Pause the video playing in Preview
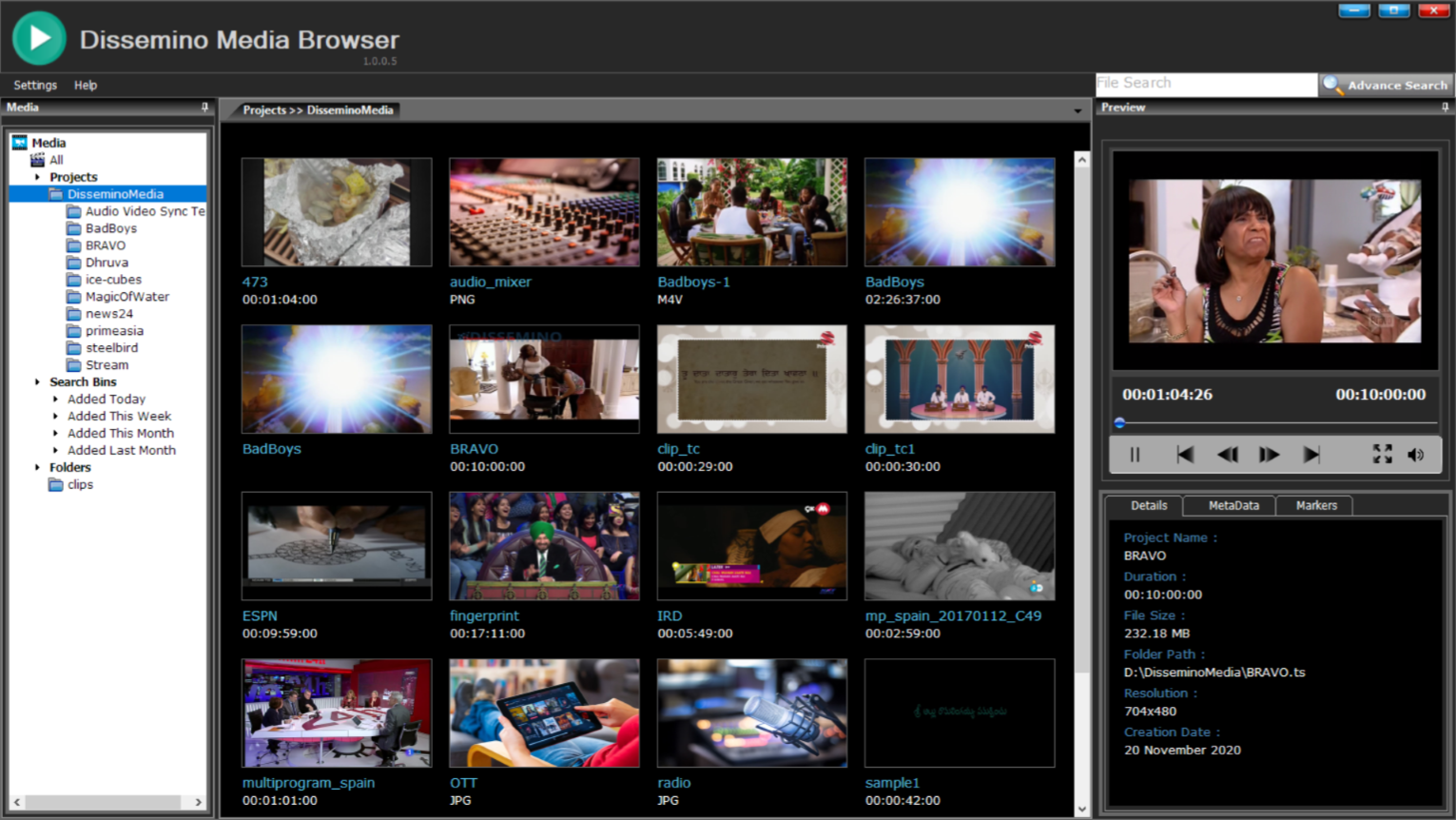The width and height of the screenshot is (1456, 820). 1134,455
